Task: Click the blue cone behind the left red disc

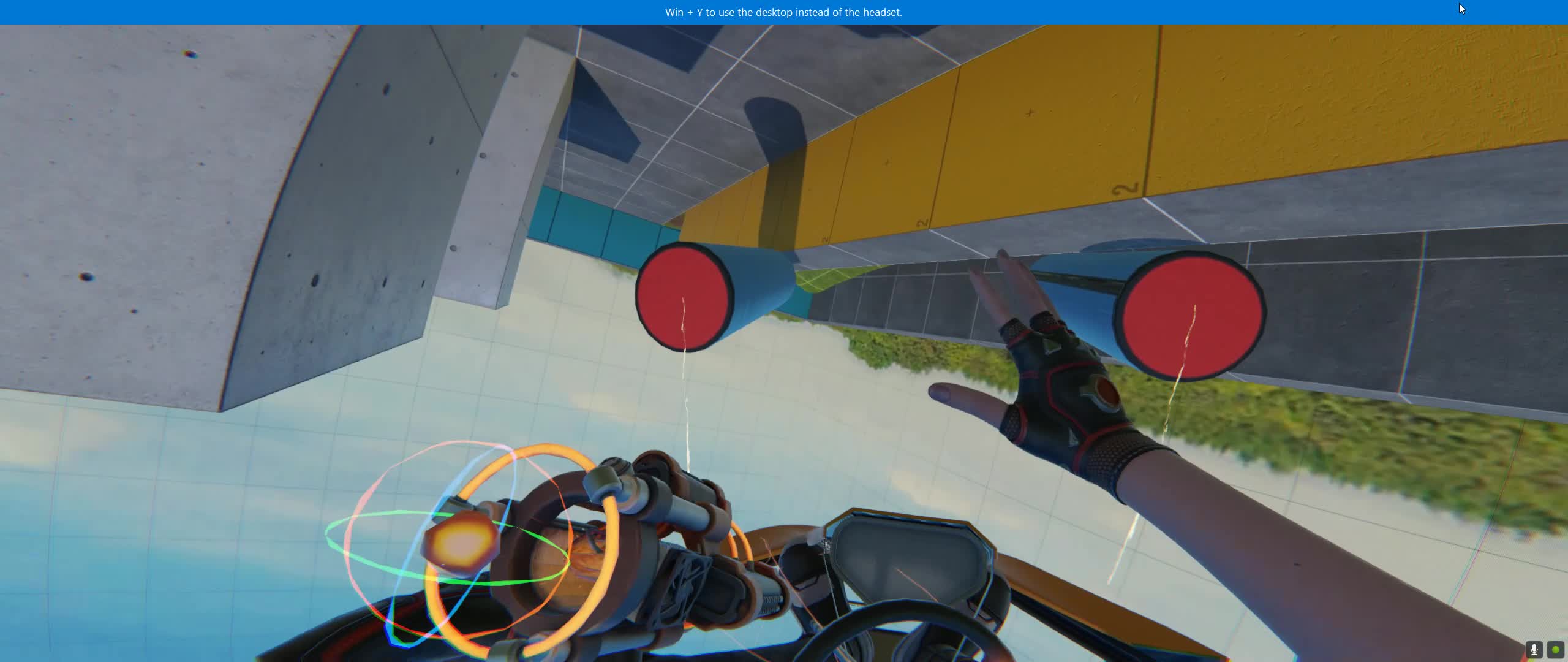Action: (763, 279)
